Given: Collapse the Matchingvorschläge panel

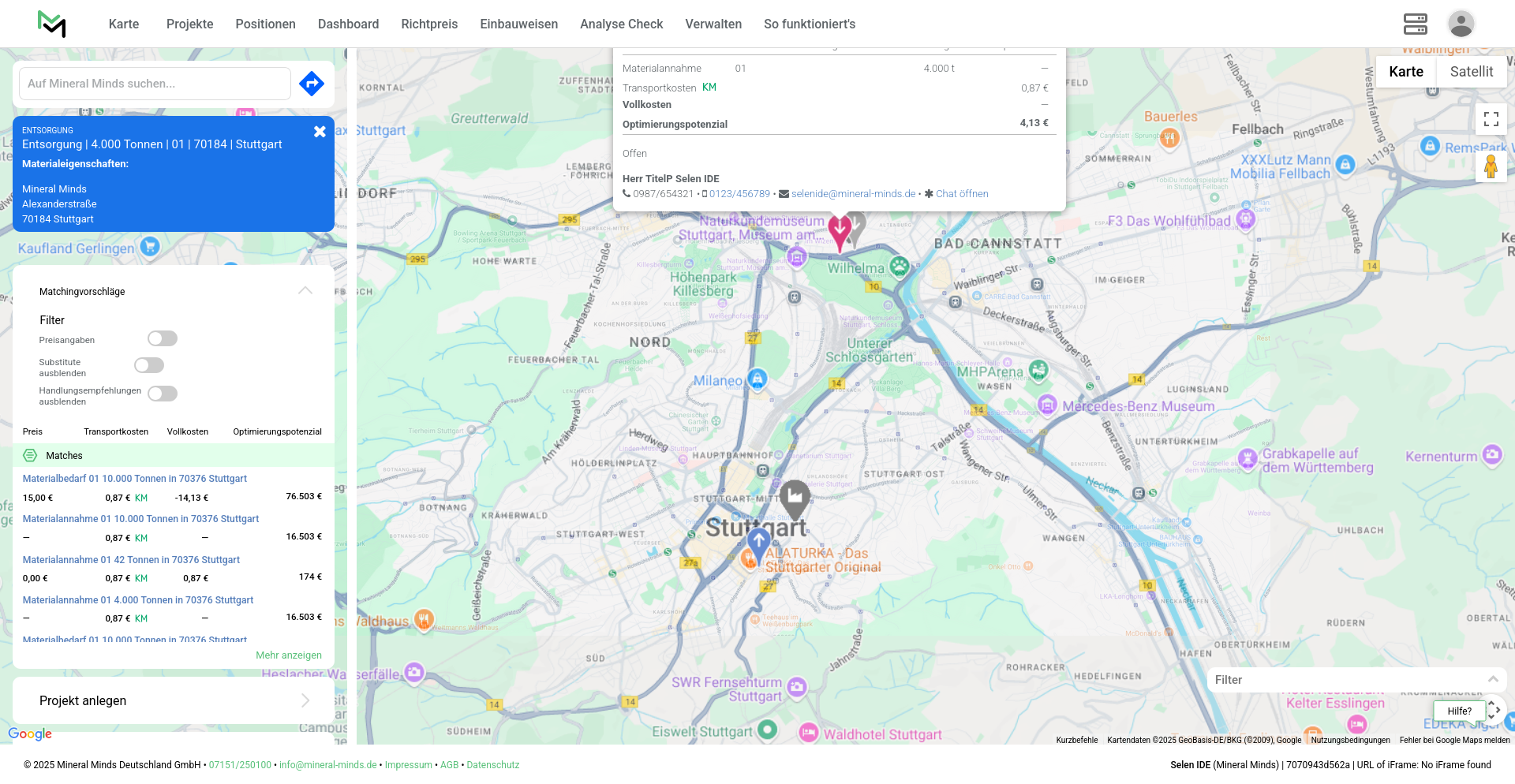Looking at the screenshot, I should (x=305, y=291).
